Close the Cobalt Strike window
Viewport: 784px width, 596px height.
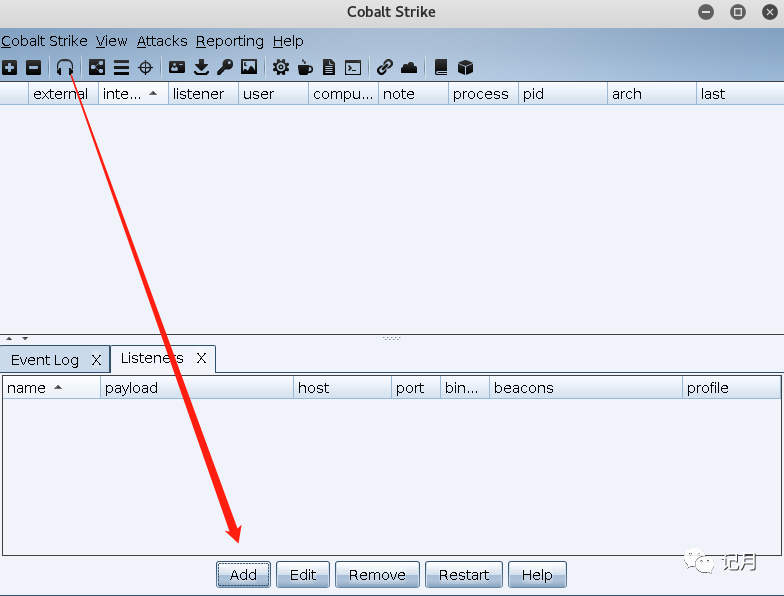click(x=770, y=12)
